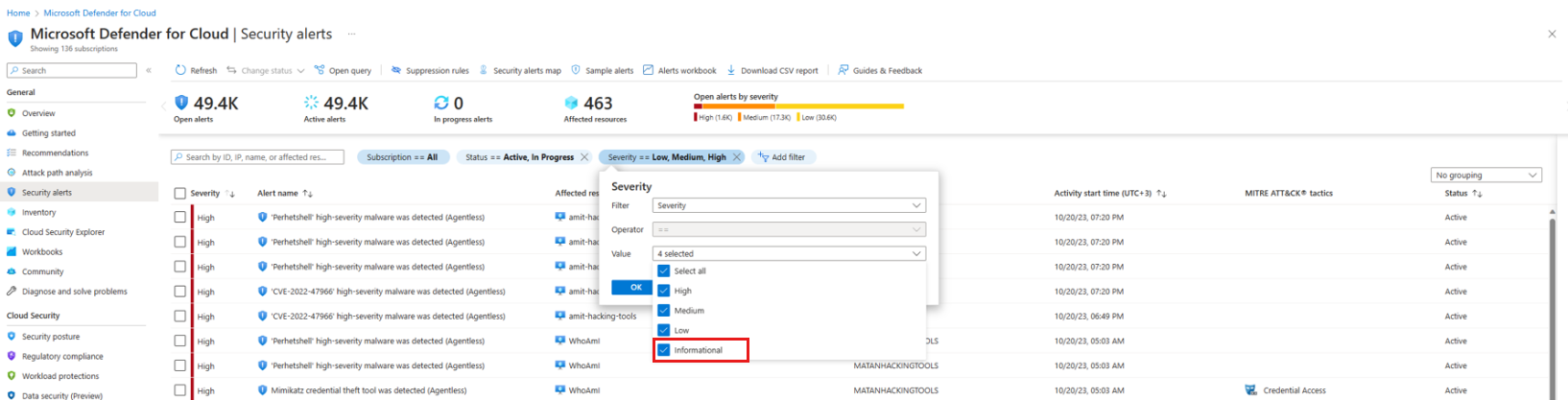Click the Low (30.6K) legend swatch
The width and height of the screenshot is (1568, 400).
[798, 117]
